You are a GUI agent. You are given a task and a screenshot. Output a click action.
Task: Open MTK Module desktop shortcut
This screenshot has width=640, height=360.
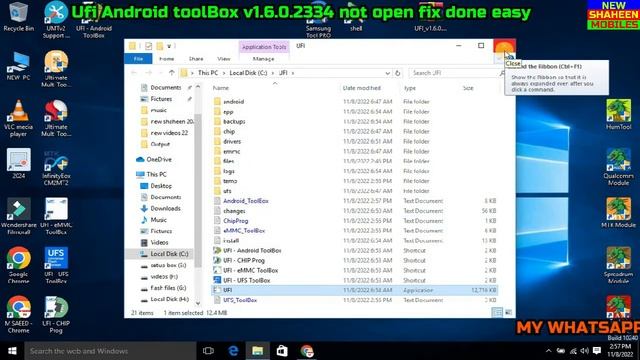point(618,213)
